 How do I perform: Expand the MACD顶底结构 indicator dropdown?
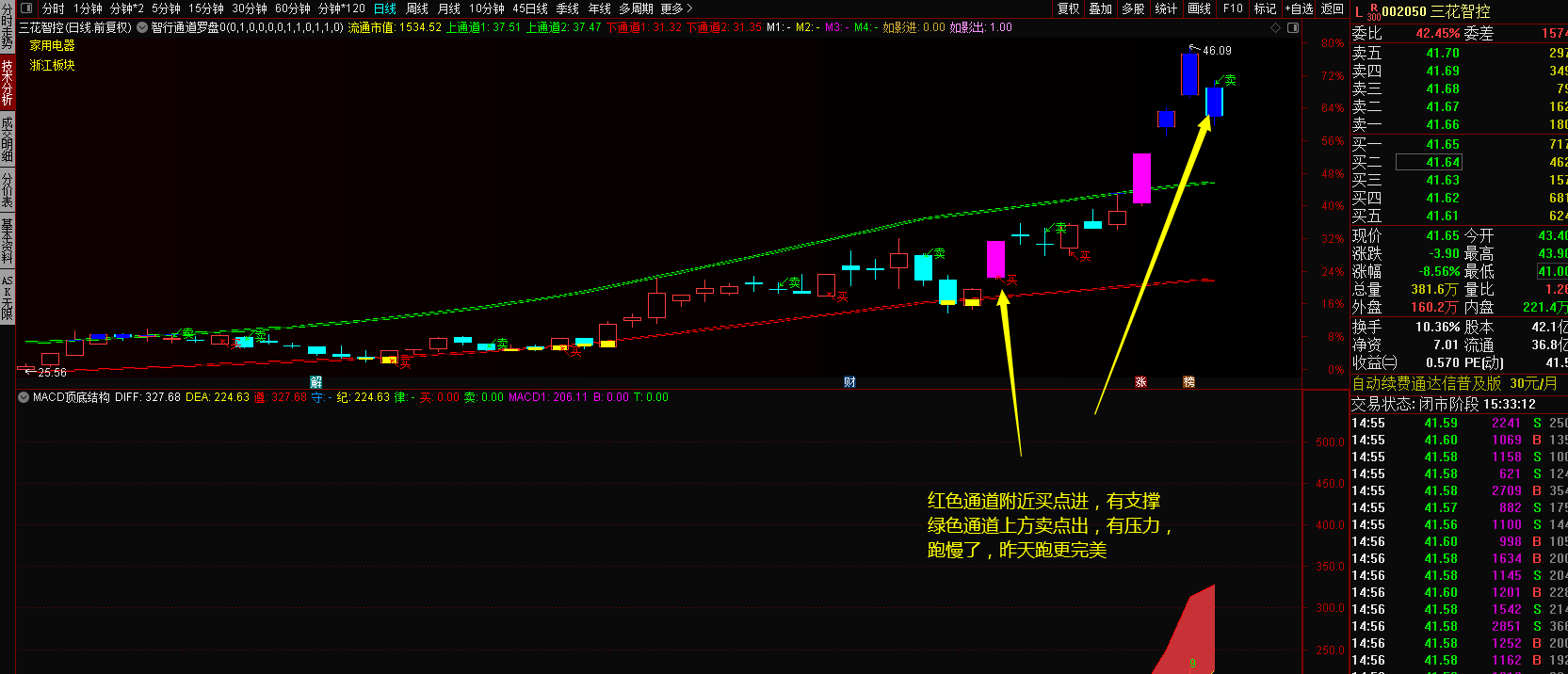pos(24,397)
